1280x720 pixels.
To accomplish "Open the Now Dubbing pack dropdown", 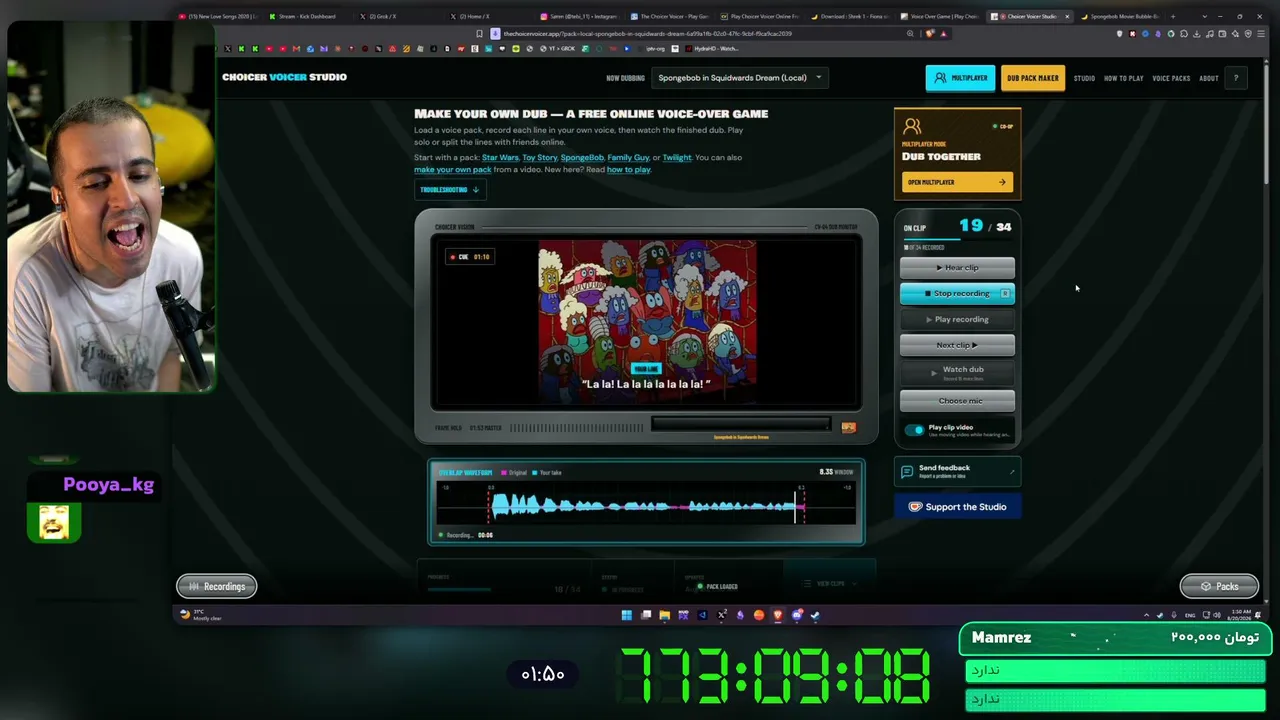I will point(739,78).
